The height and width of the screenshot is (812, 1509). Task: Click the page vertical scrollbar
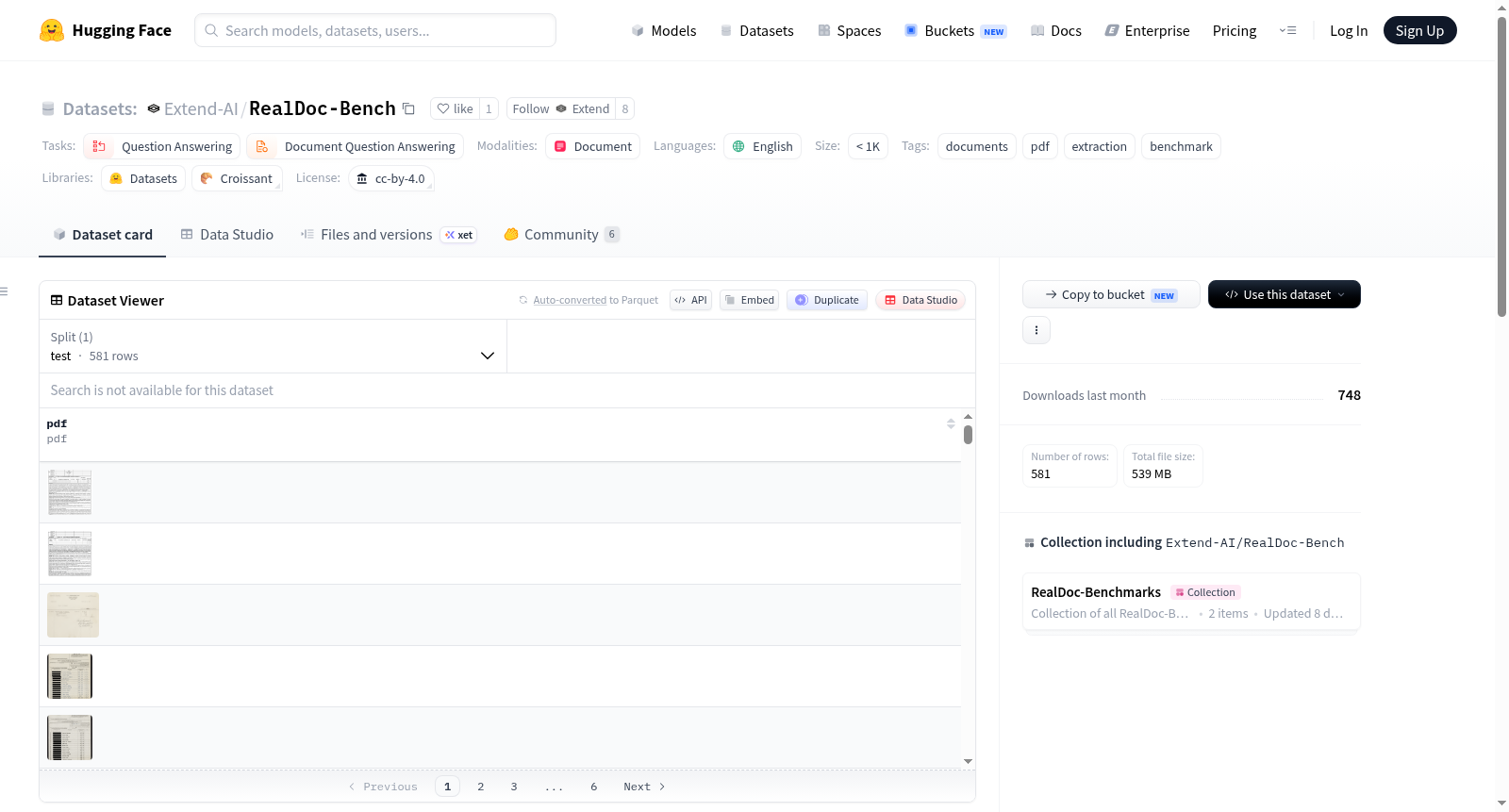pyautogui.click(x=1501, y=166)
